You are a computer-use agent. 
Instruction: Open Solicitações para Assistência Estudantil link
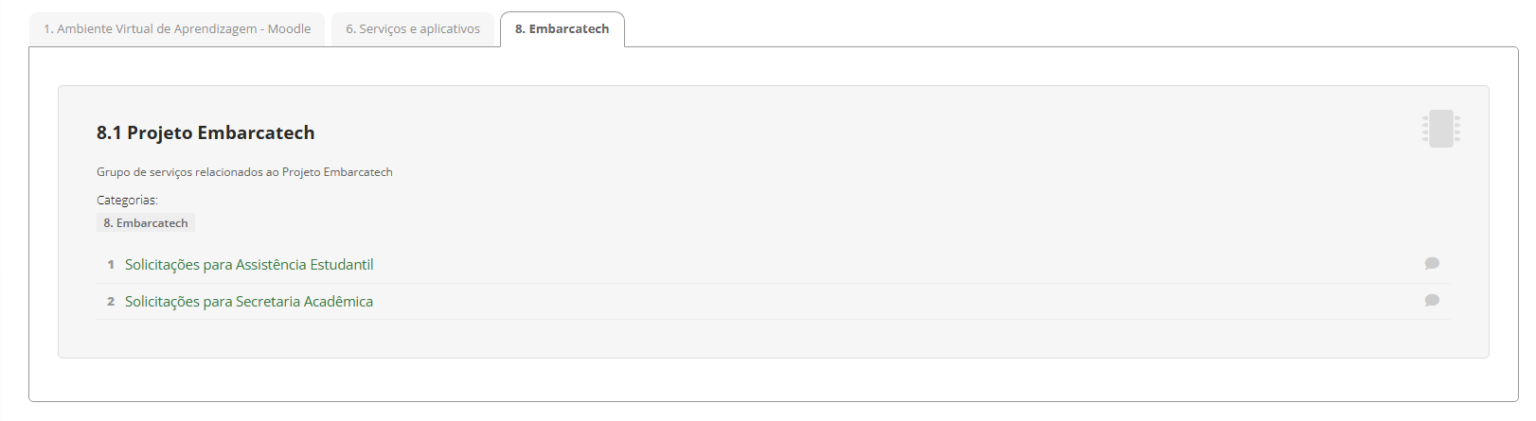tap(249, 265)
